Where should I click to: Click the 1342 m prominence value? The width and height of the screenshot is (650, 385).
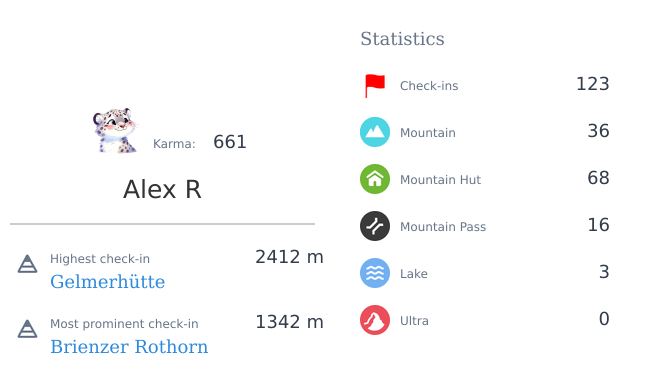tap(289, 322)
